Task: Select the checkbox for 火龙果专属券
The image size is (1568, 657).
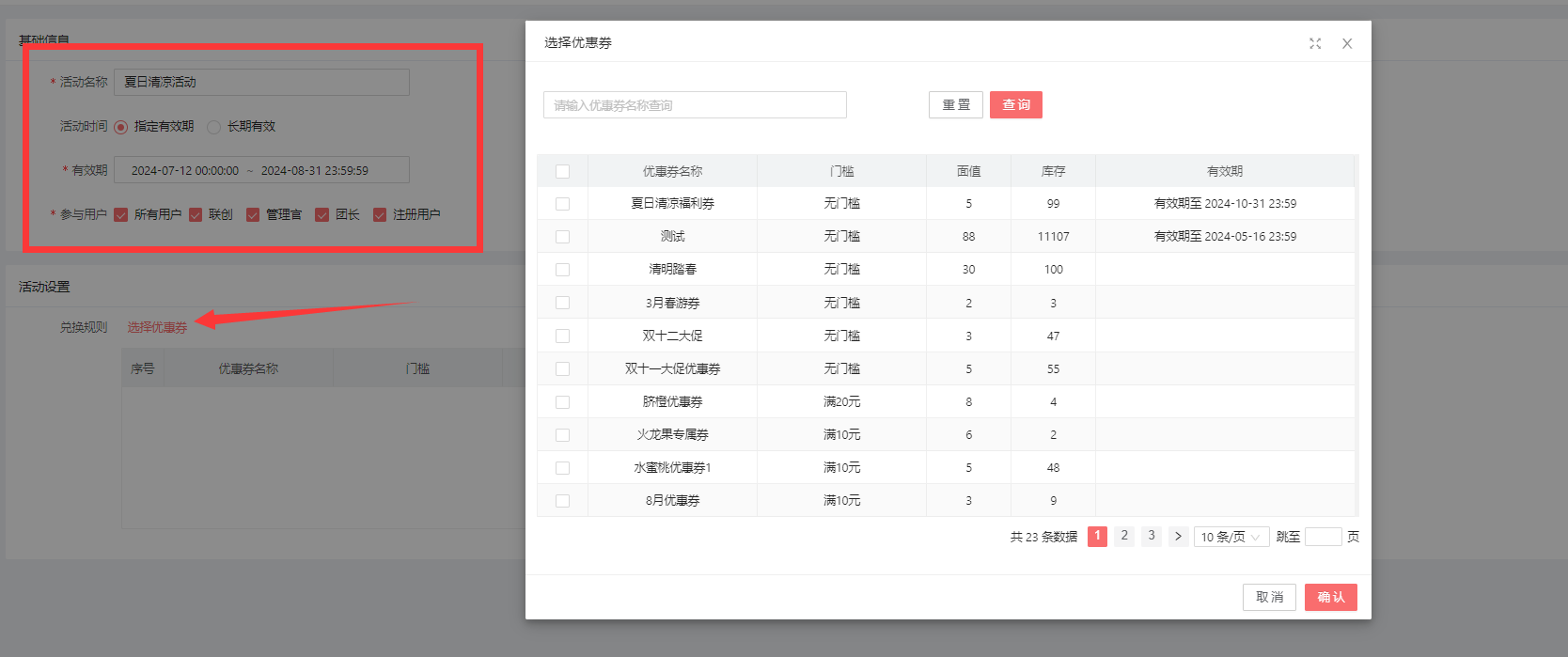Action: [562, 435]
